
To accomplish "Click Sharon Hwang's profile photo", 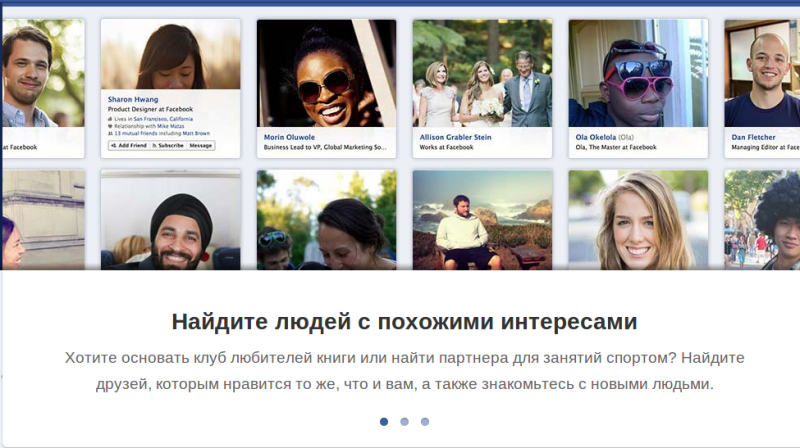I will pos(170,55).
